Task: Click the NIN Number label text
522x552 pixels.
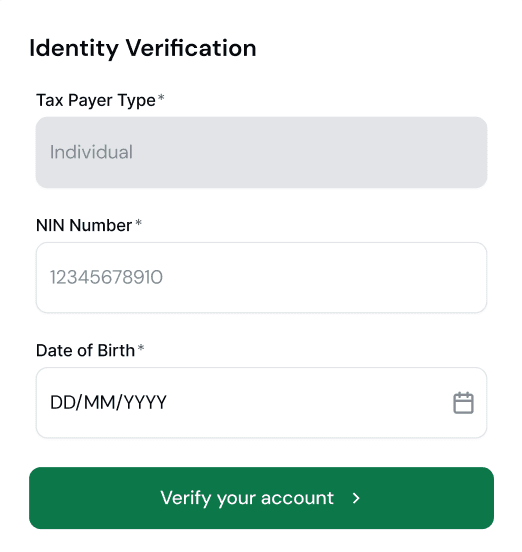Action: coord(84,225)
